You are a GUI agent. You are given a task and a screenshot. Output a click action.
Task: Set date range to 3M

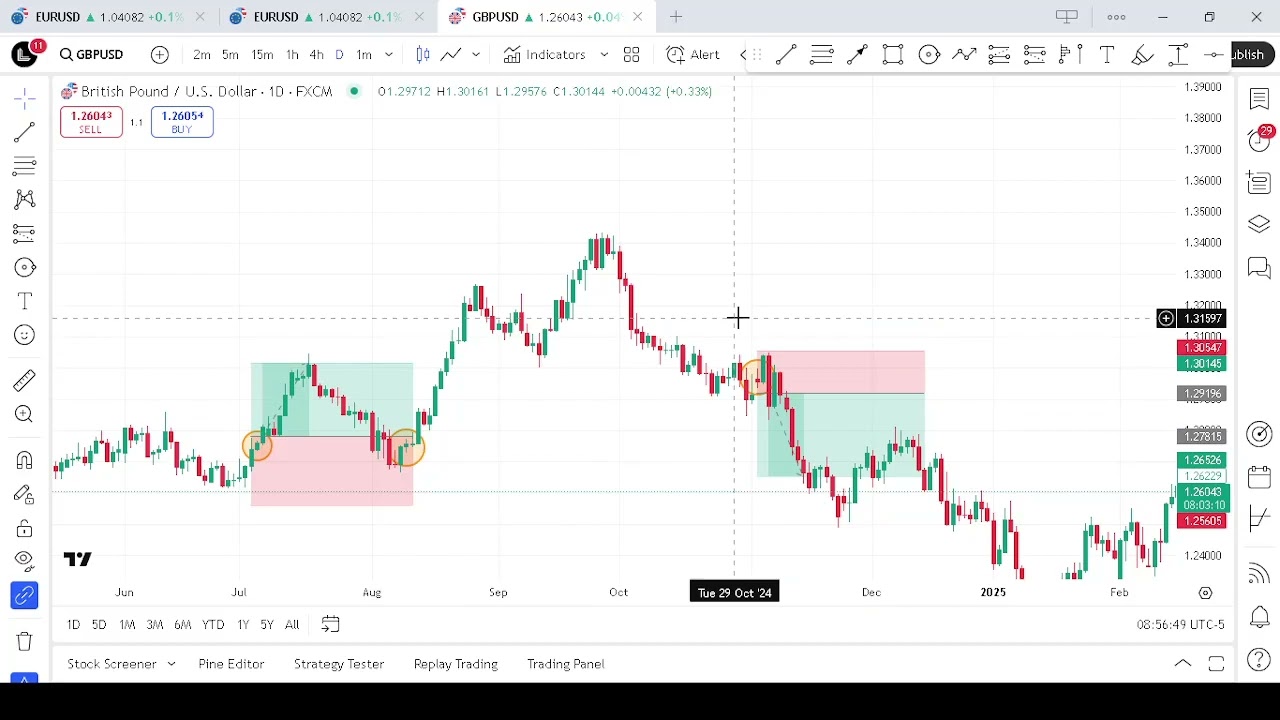(x=154, y=625)
